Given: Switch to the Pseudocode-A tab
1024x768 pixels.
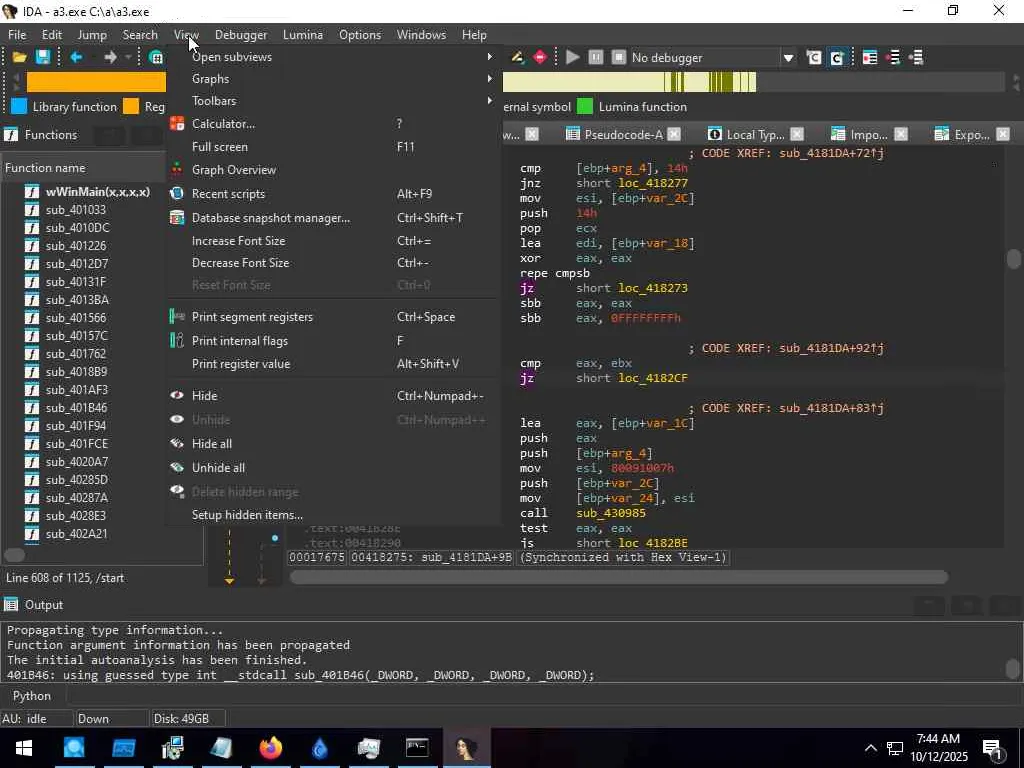Looking at the screenshot, I should pyautogui.click(x=623, y=135).
